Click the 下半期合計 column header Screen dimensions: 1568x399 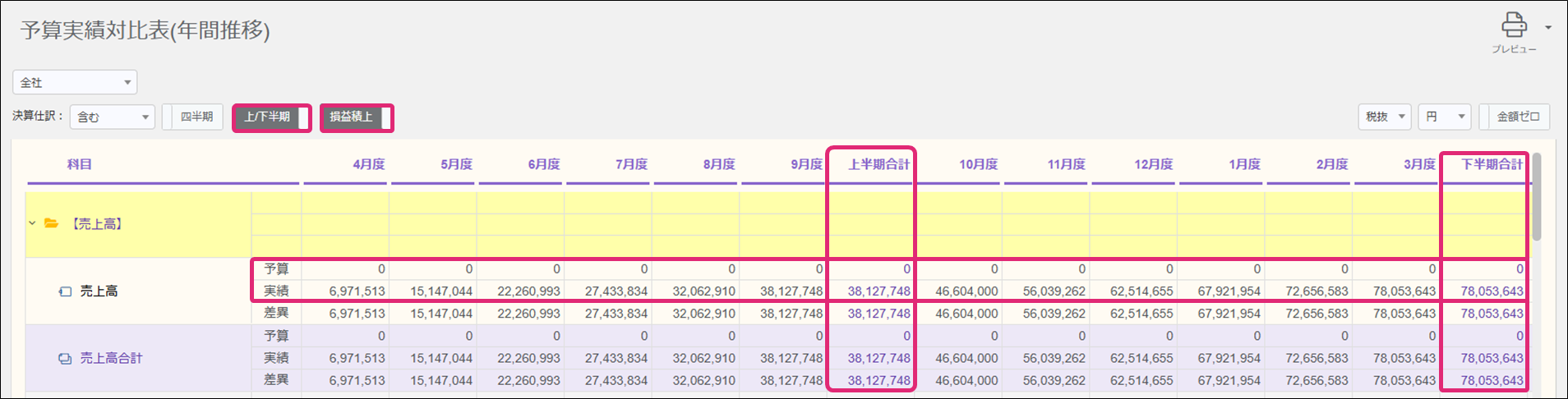[1492, 164]
